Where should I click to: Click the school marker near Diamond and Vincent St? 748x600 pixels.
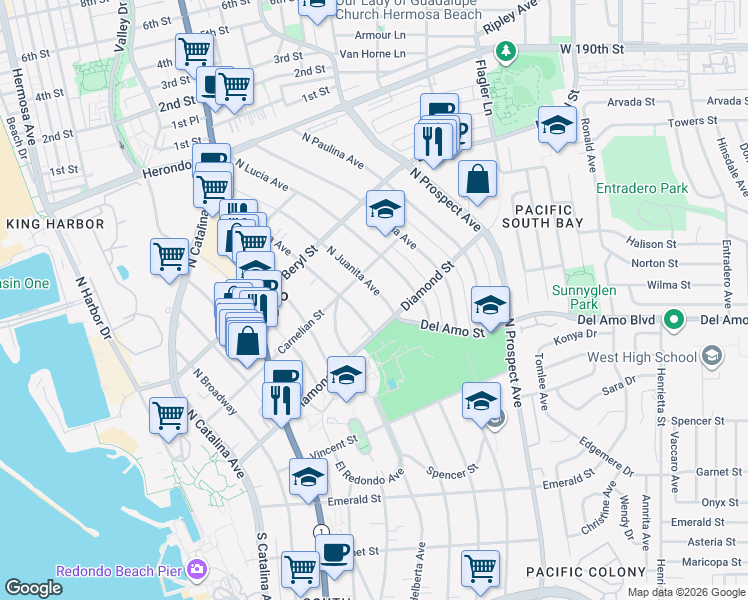(x=347, y=375)
